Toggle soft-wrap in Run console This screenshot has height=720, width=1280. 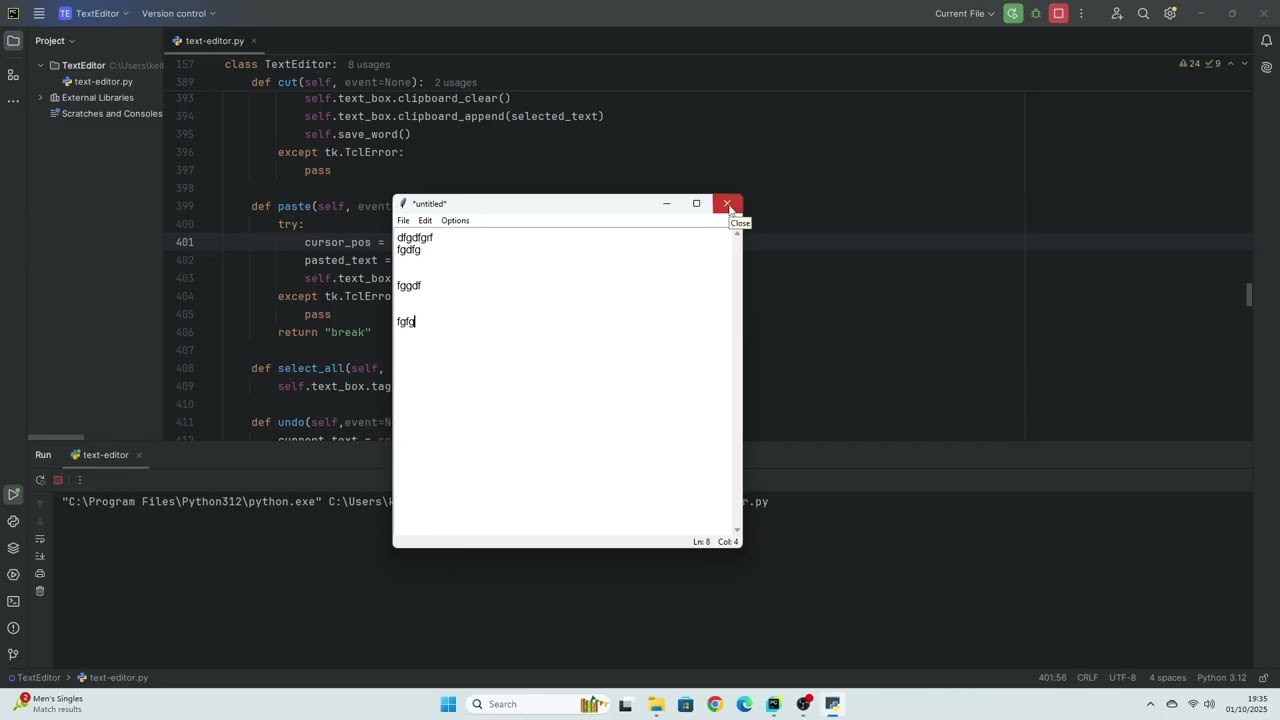click(x=40, y=539)
